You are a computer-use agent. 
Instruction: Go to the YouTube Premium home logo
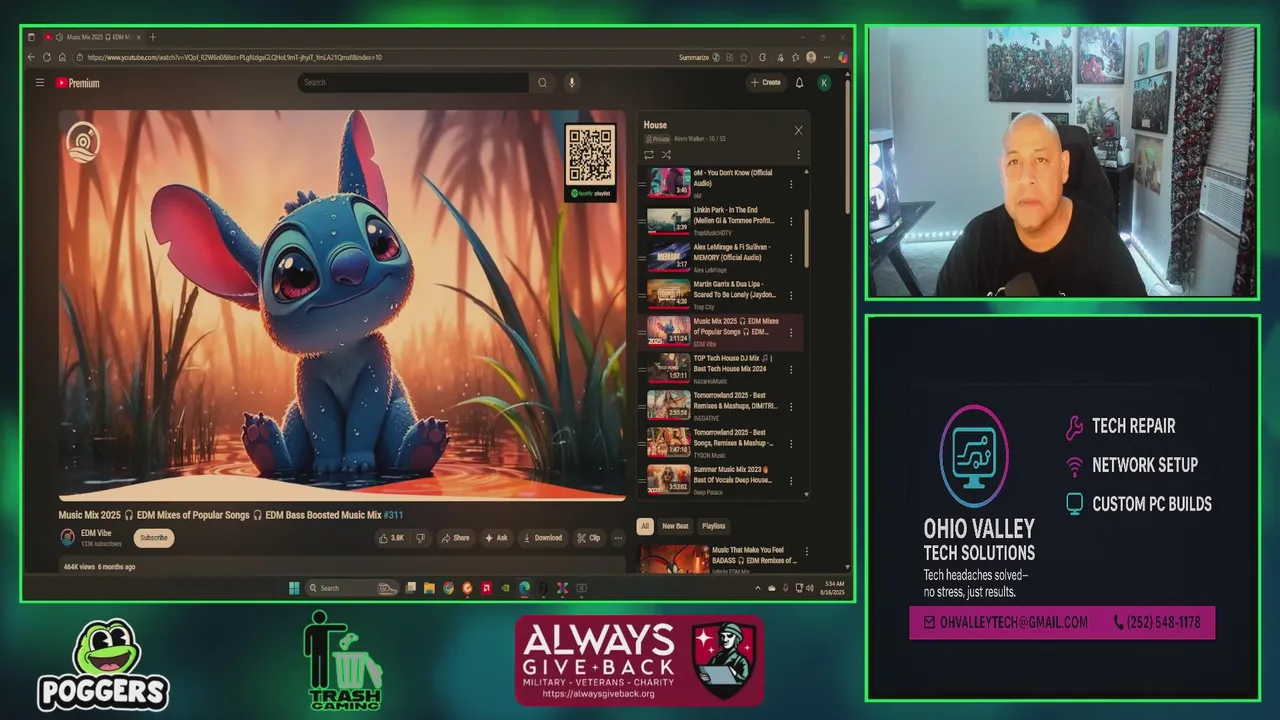(x=78, y=83)
